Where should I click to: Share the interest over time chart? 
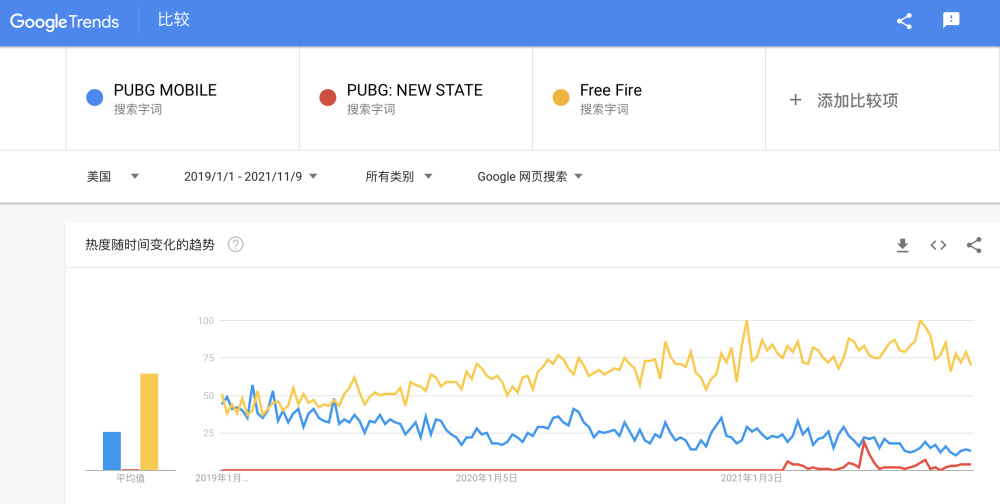pyautogui.click(x=974, y=245)
